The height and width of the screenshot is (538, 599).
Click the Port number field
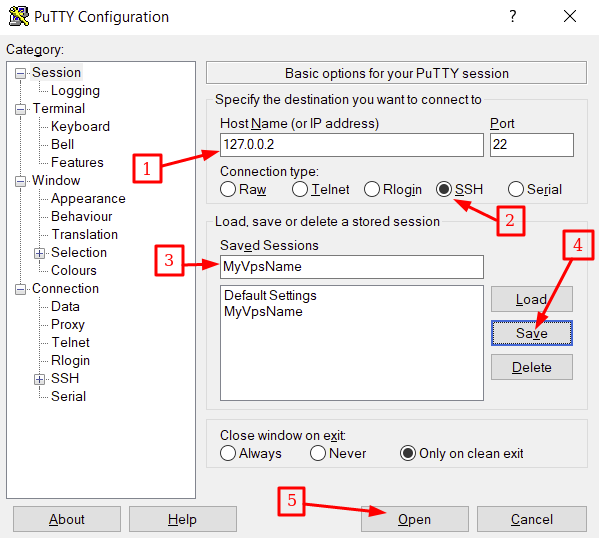532,145
